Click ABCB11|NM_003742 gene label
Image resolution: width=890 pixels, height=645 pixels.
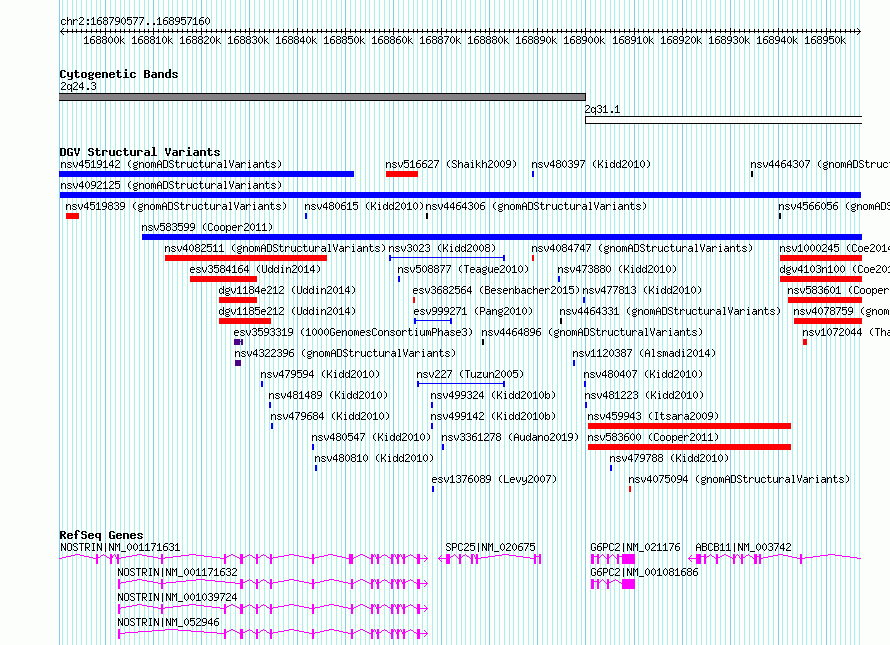pyautogui.click(x=743, y=547)
